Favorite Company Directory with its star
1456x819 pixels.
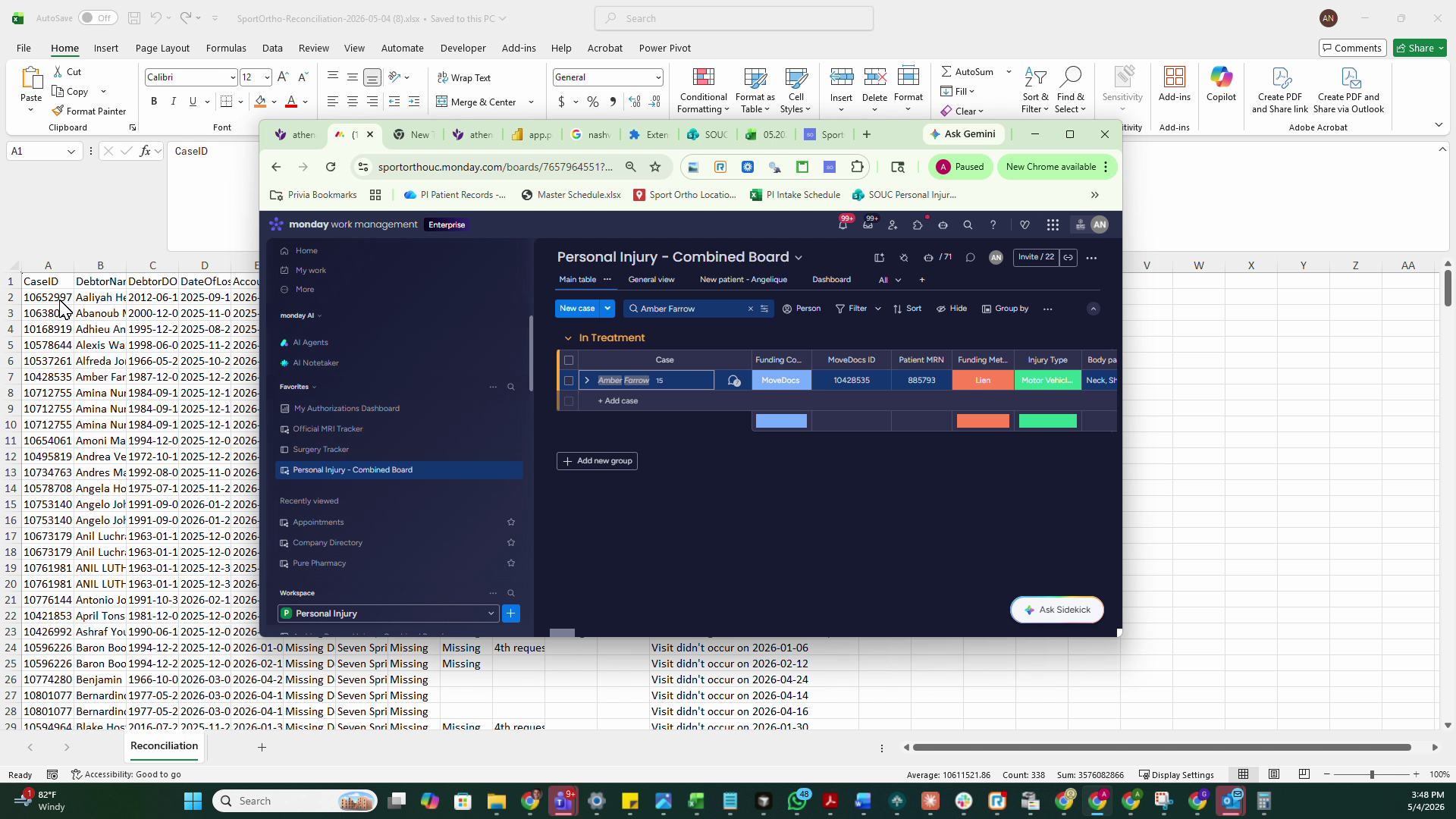coord(511,543)
